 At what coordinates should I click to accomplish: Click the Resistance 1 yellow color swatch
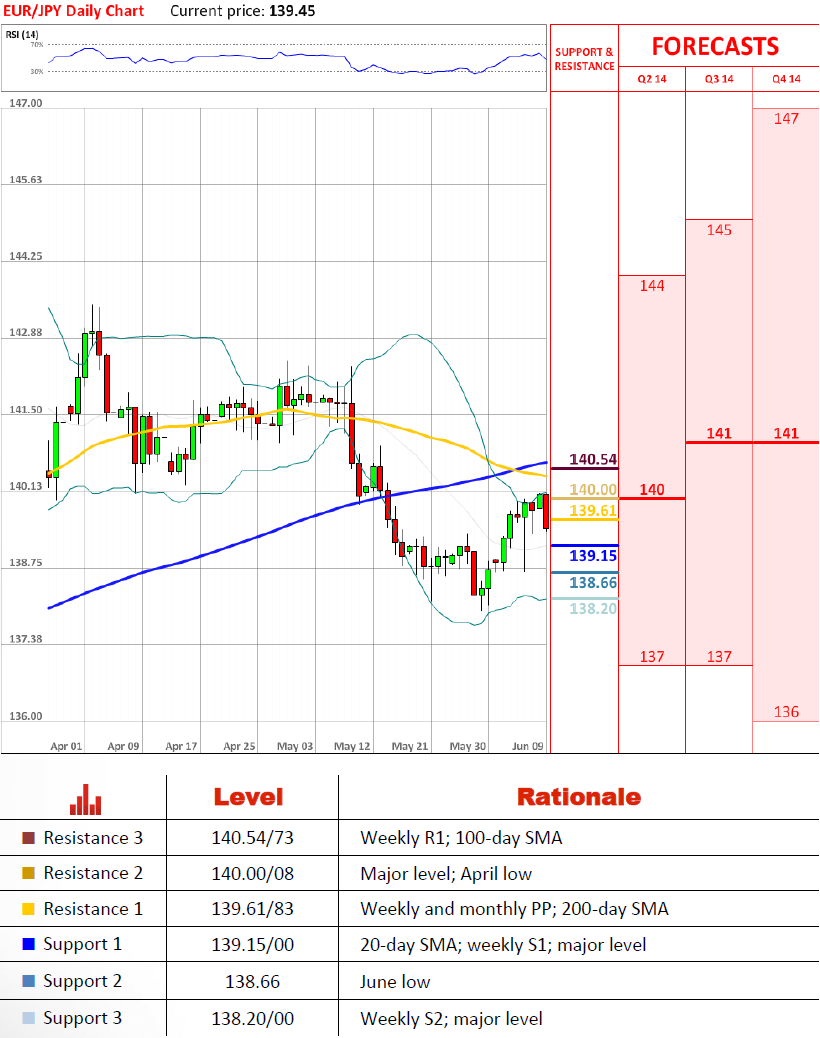[28, 909]
